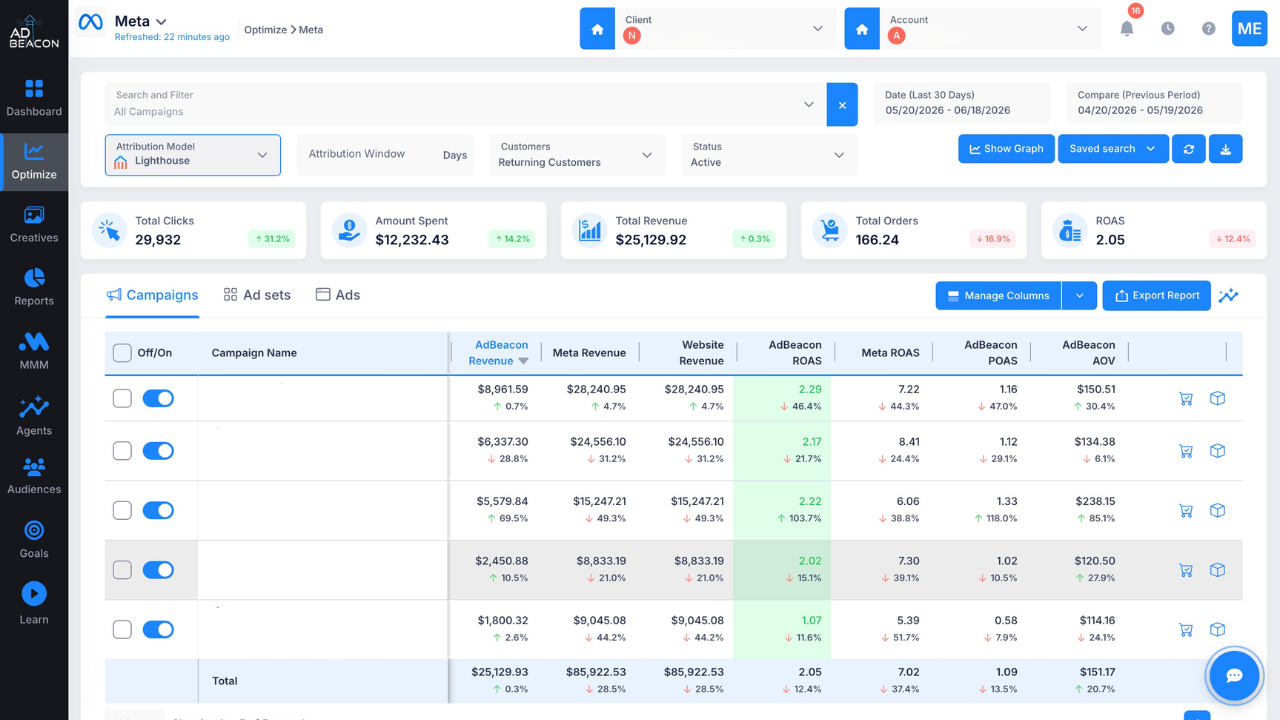Open the Dashboard sidebar item
1280x720 pixels.
tap(34, 98)
